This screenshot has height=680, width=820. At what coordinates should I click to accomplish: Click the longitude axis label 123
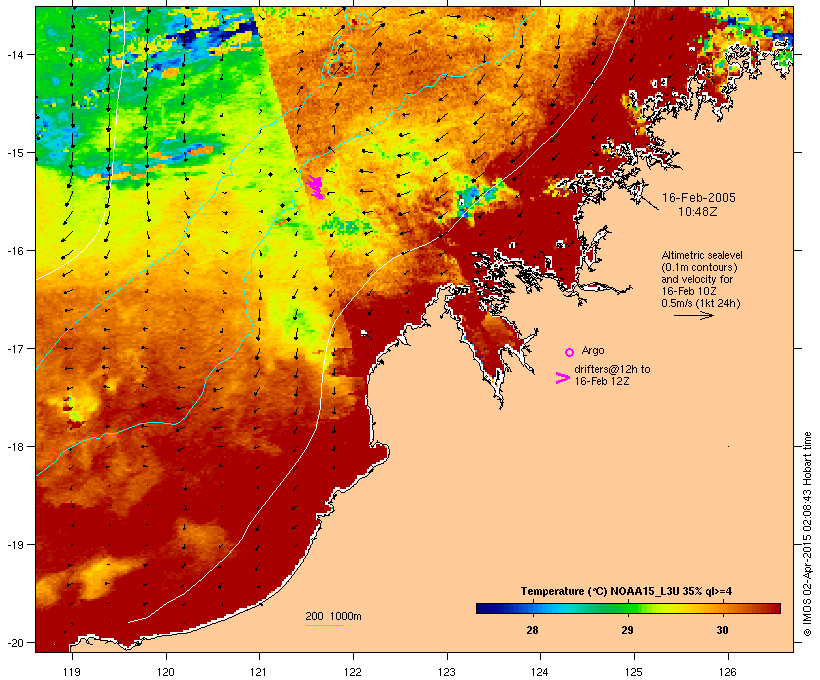pyautogui.click(x=447, y=672)
